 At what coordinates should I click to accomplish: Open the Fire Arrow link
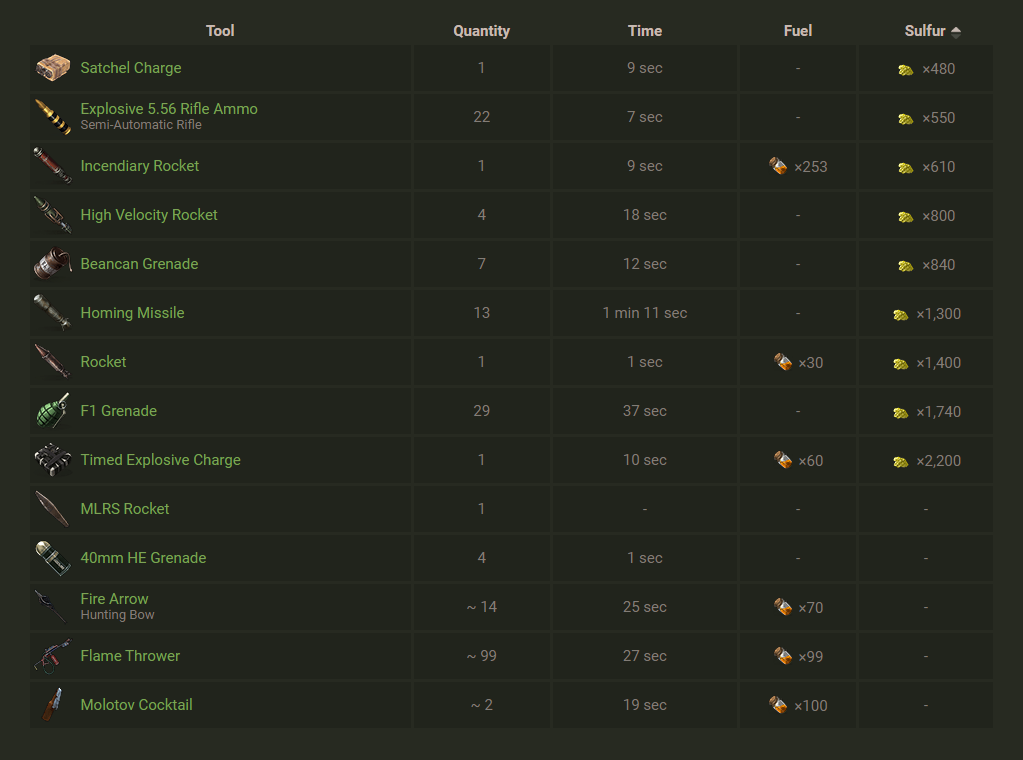pos(115,599)
